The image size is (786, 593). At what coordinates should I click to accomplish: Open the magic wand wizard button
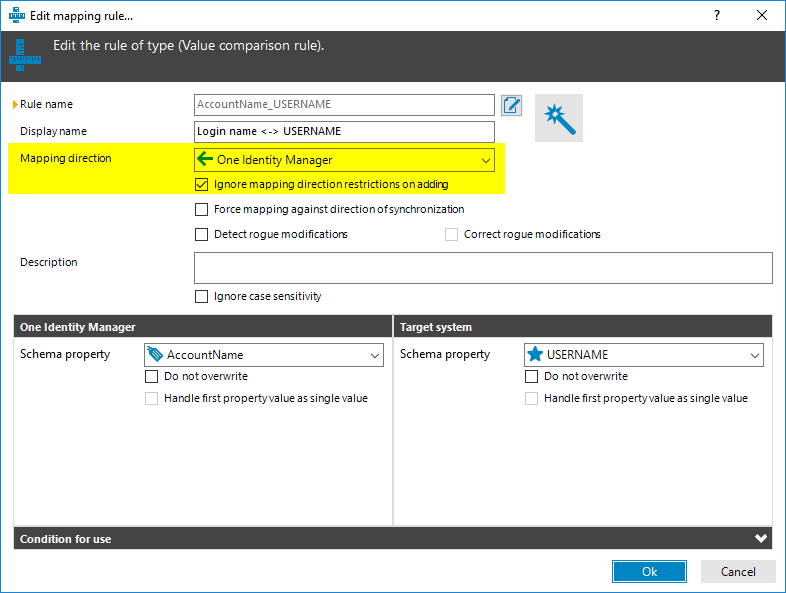click(559, 118)
